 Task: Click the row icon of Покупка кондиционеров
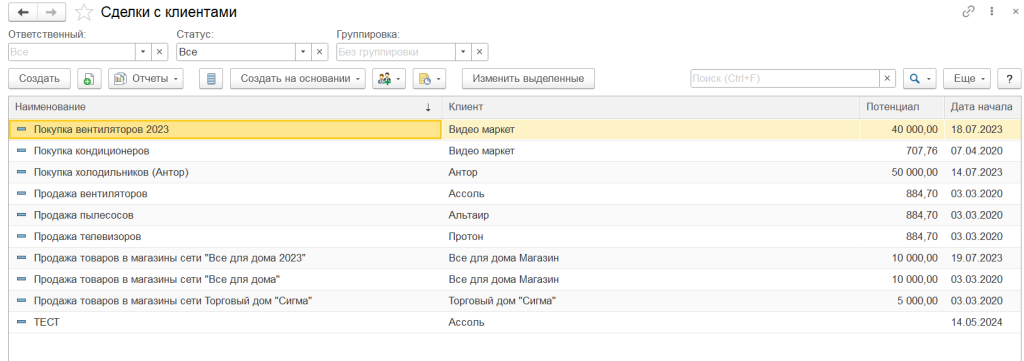pos(21,151)
